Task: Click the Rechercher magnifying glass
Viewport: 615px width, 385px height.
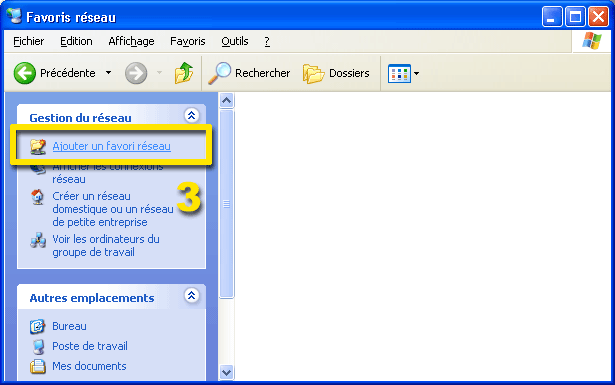Action: point(219,73)
